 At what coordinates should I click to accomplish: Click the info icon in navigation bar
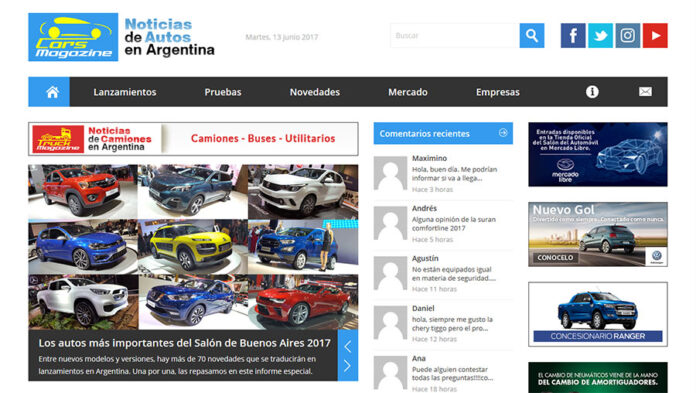click(592, 92)
